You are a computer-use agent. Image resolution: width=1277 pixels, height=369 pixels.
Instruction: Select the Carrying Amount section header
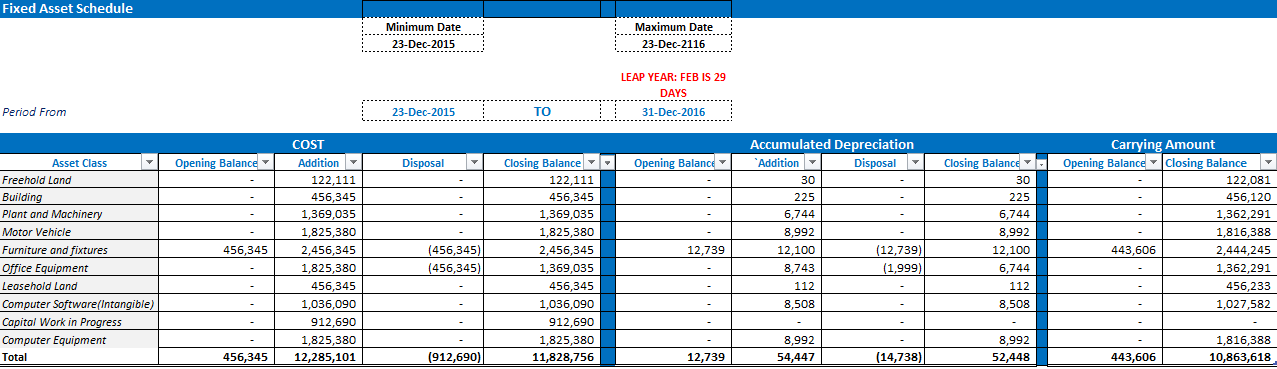point(1163,144)
